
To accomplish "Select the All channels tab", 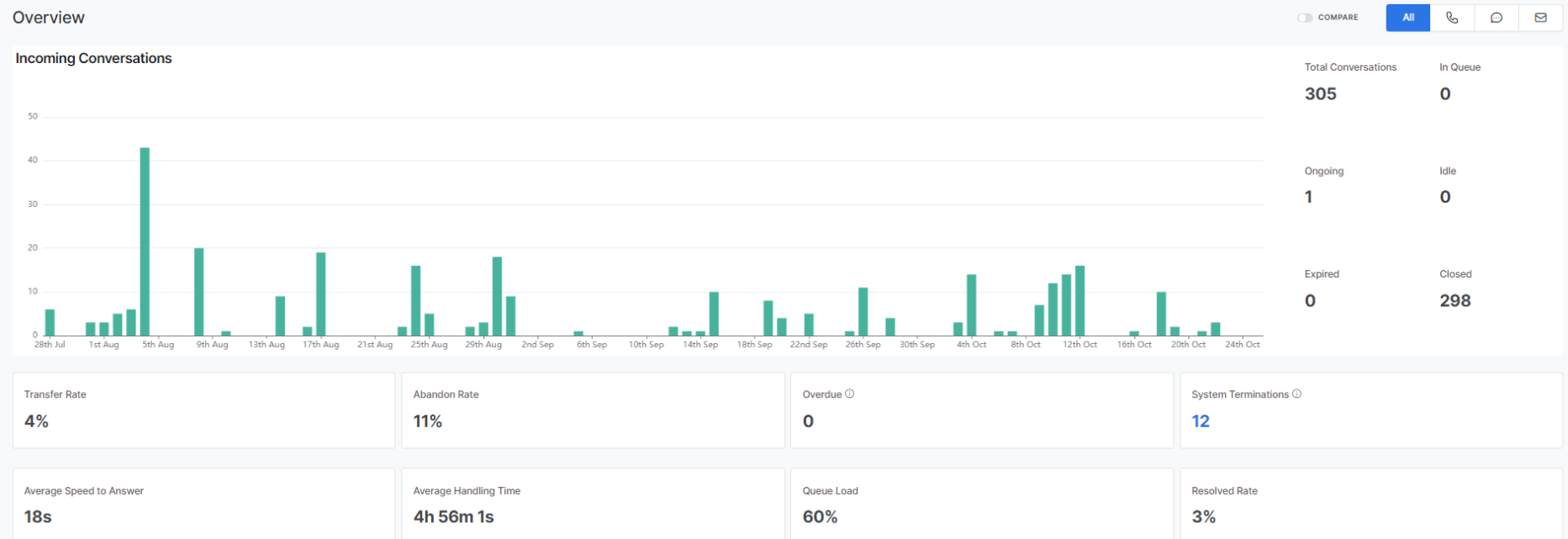I will point(1407,18).
